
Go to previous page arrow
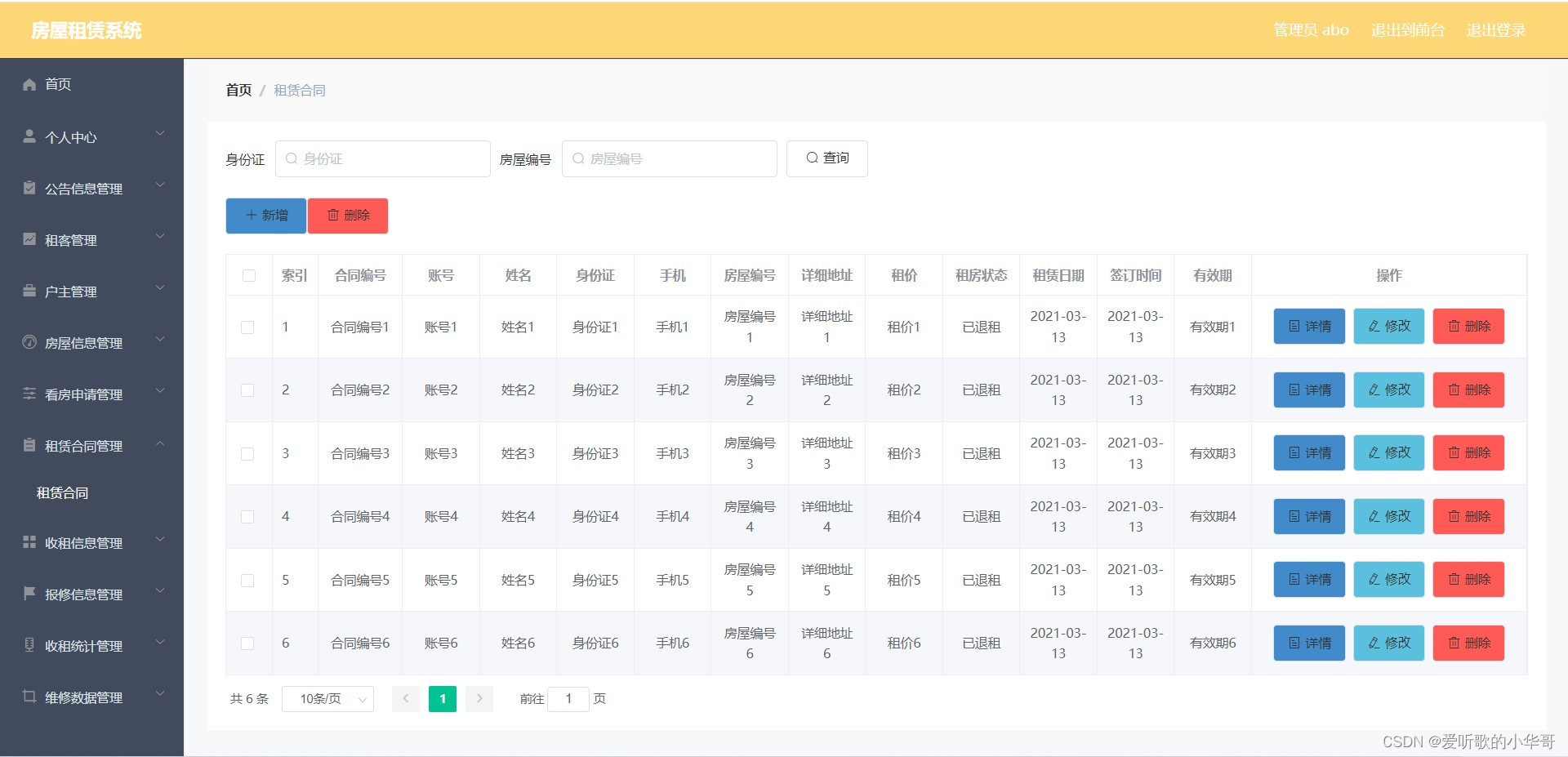pyautogui.click(x=406, y=699)
